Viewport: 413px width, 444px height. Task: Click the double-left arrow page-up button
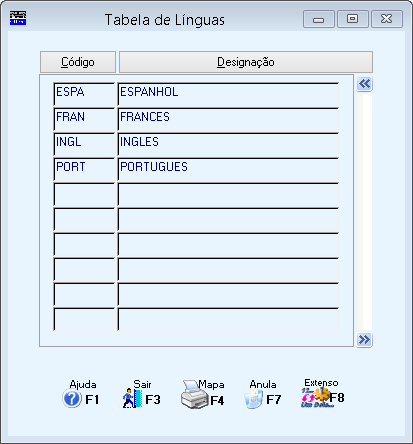364,84
